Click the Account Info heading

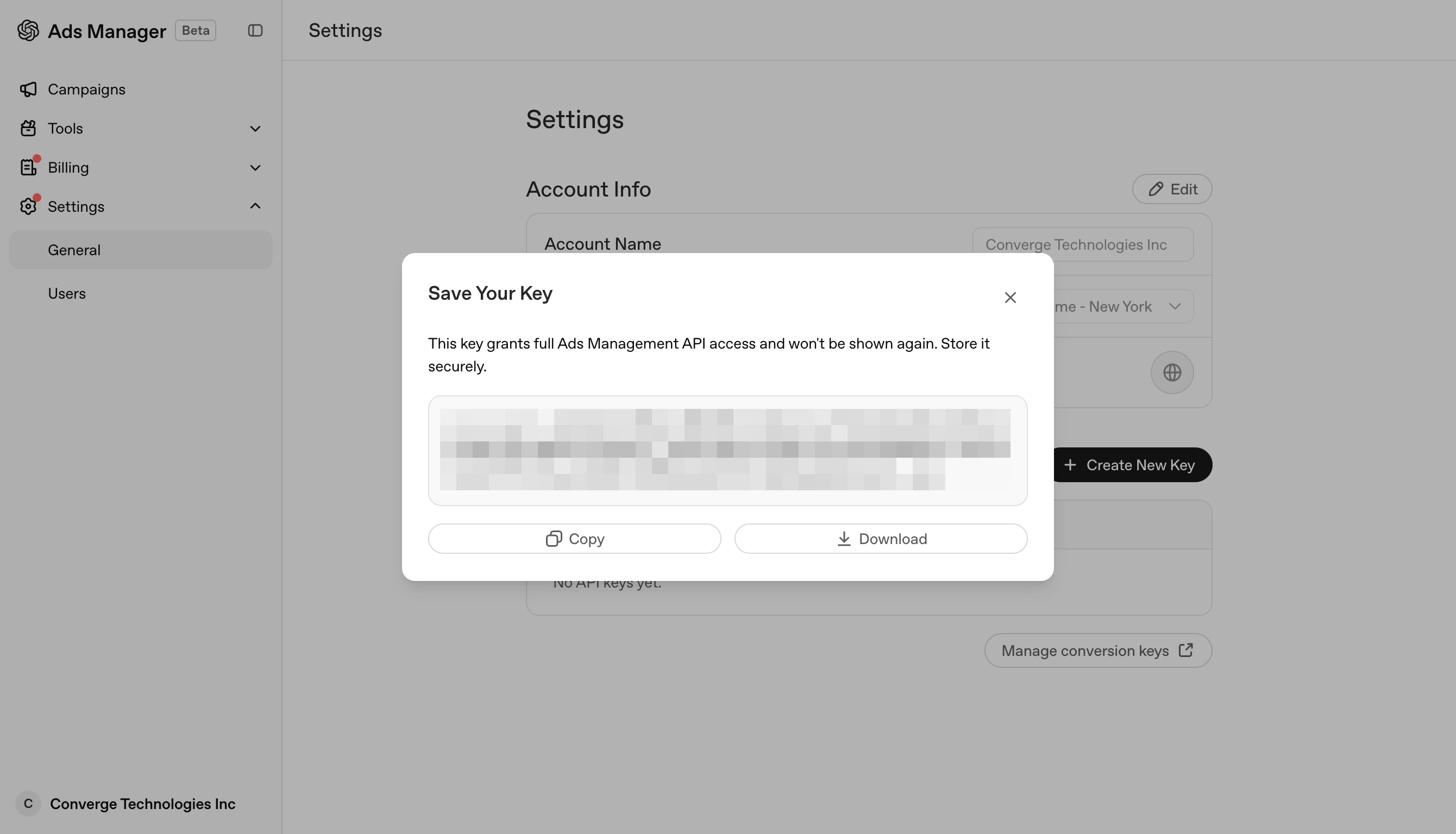pos(588,189)
